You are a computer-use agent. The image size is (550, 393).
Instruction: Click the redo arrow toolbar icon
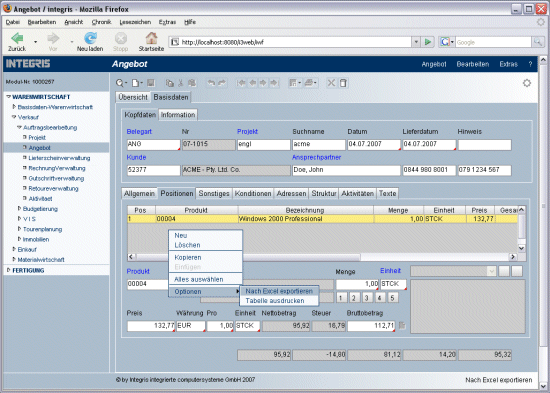[x=222, y=83]
